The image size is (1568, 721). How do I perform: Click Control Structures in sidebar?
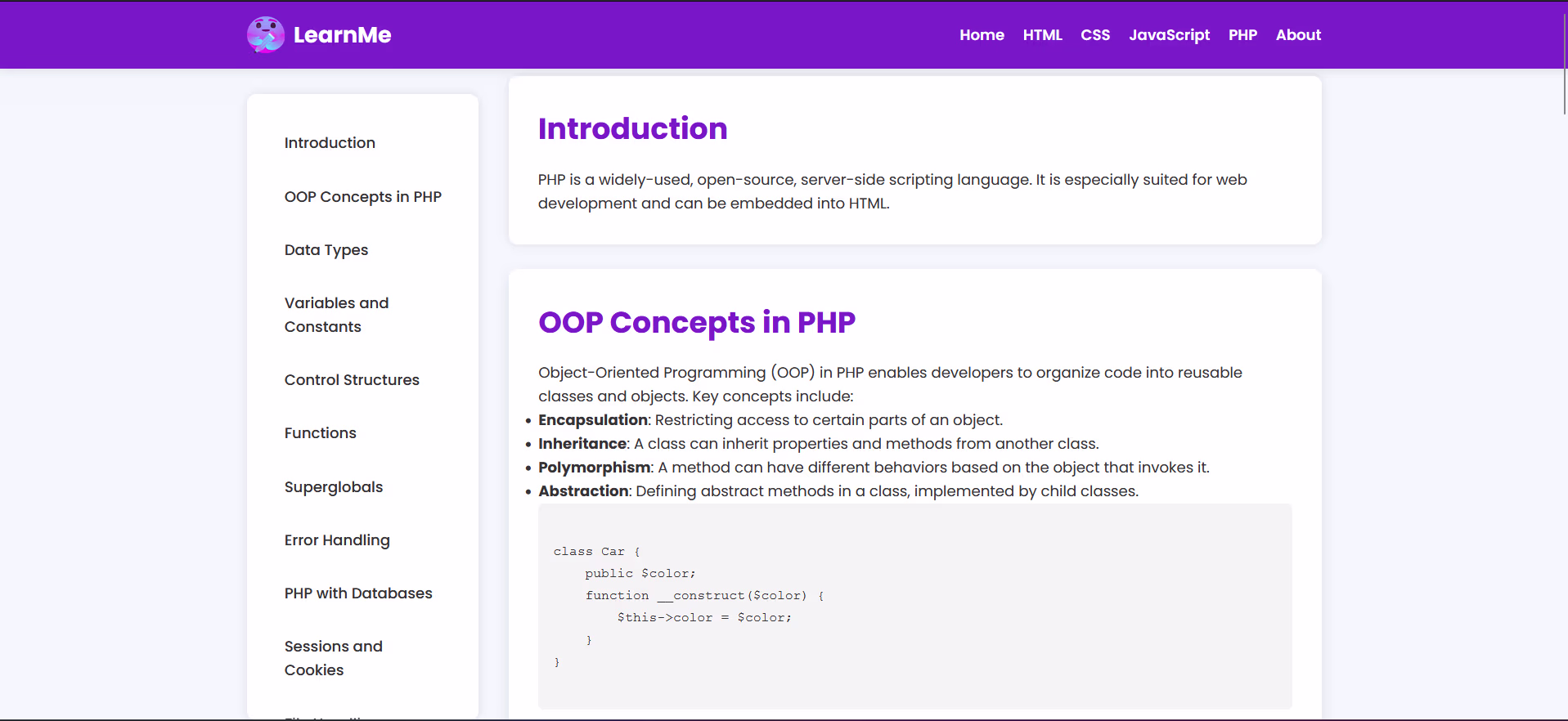coord(352,380)
